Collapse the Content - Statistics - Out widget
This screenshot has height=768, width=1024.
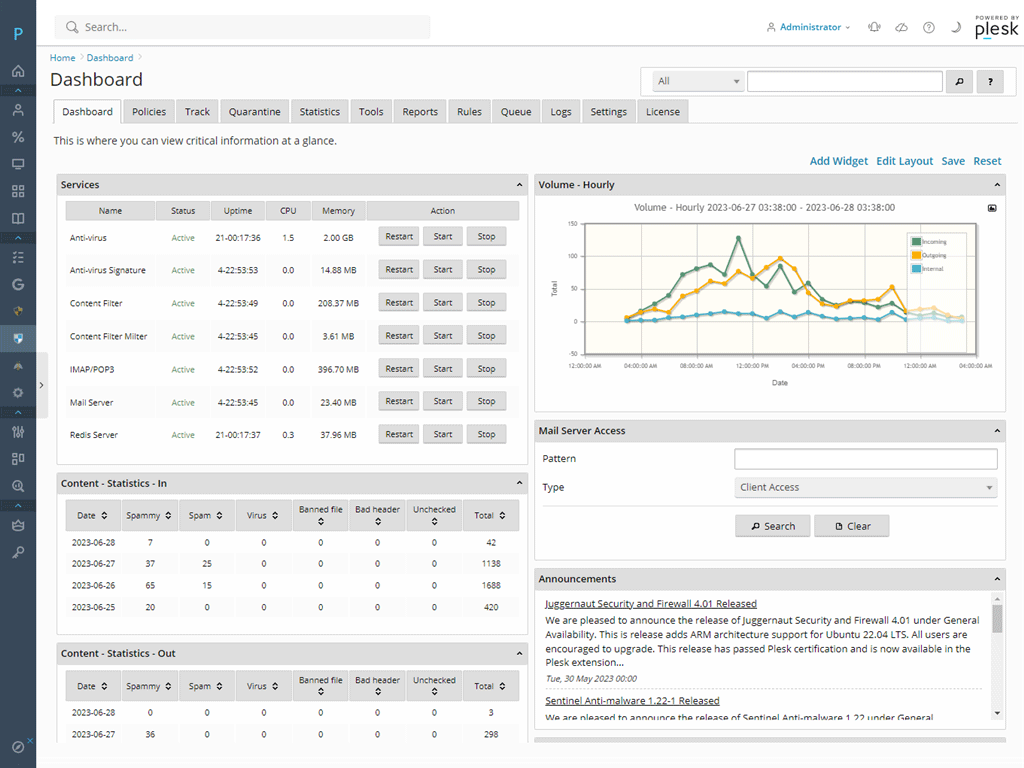click(x=519, y=653)
